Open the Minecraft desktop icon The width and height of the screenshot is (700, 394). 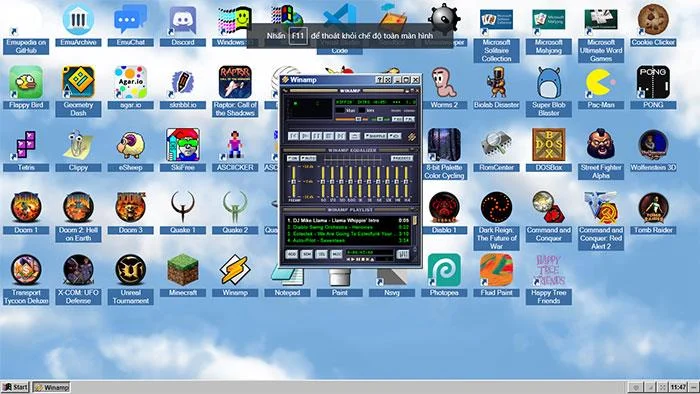(183, 275)
